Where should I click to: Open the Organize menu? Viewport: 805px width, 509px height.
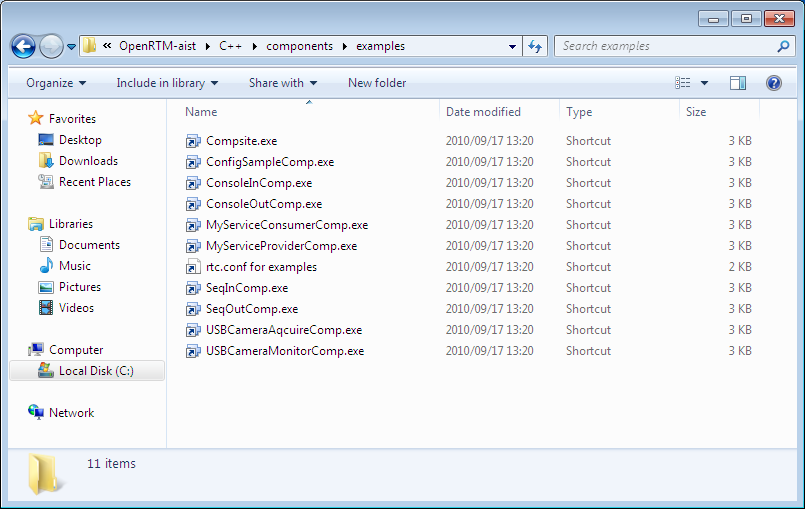point(56,83)
